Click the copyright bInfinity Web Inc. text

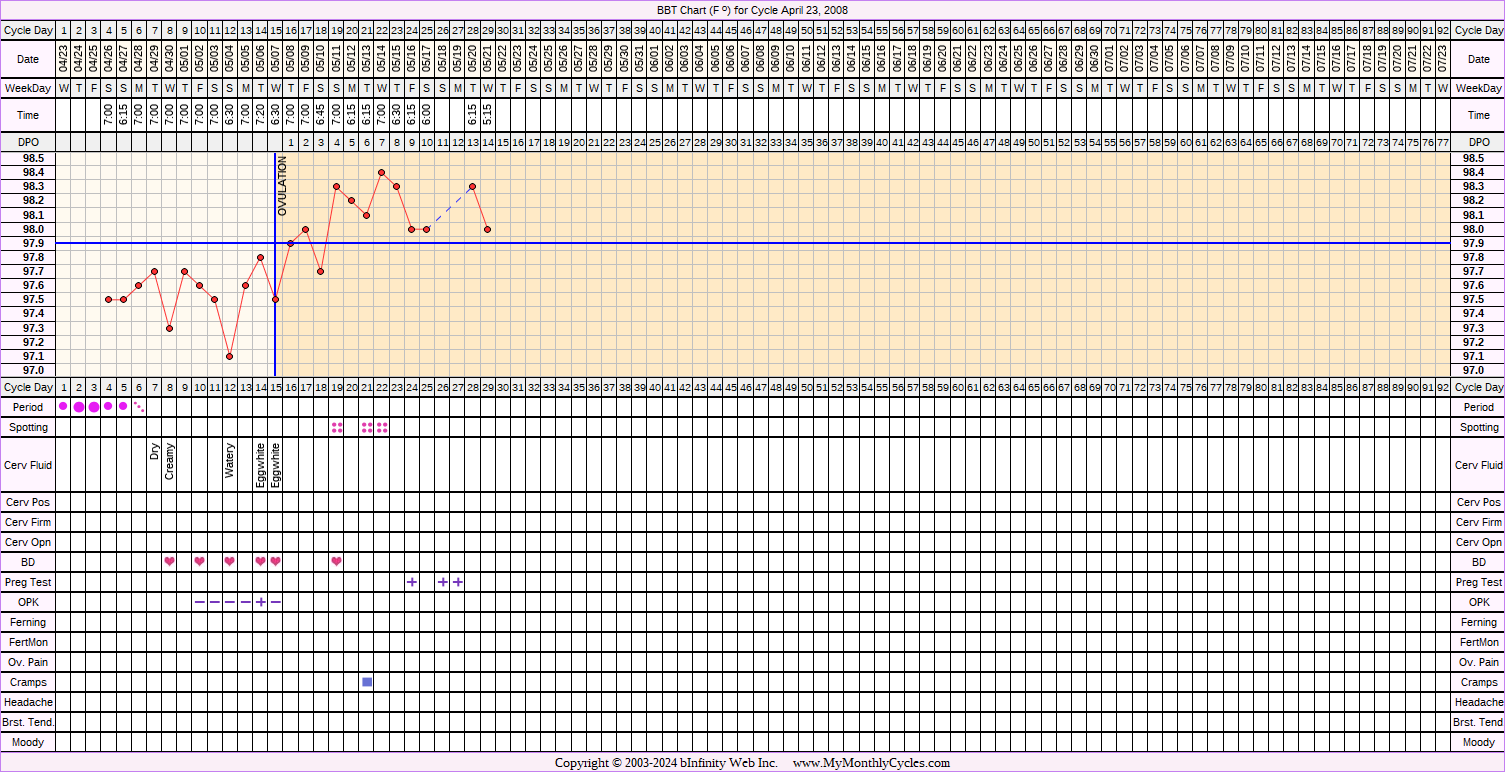tap(666, 763)
